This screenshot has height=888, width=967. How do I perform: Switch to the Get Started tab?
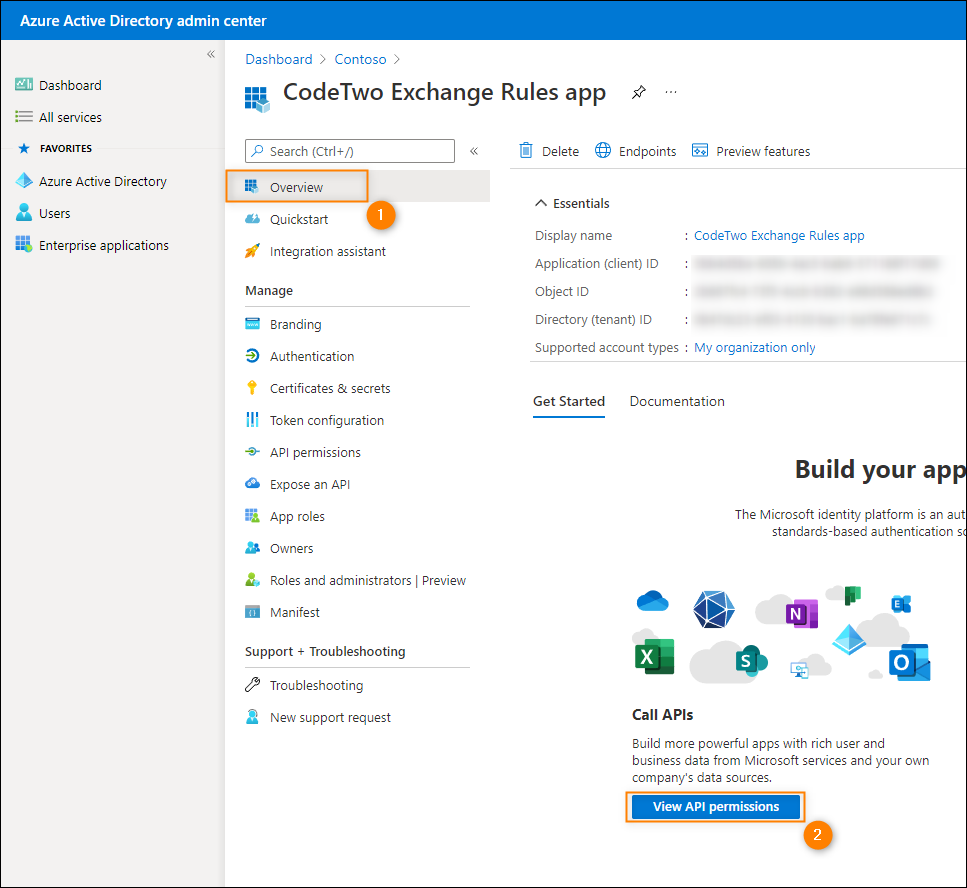click(569, 401)
